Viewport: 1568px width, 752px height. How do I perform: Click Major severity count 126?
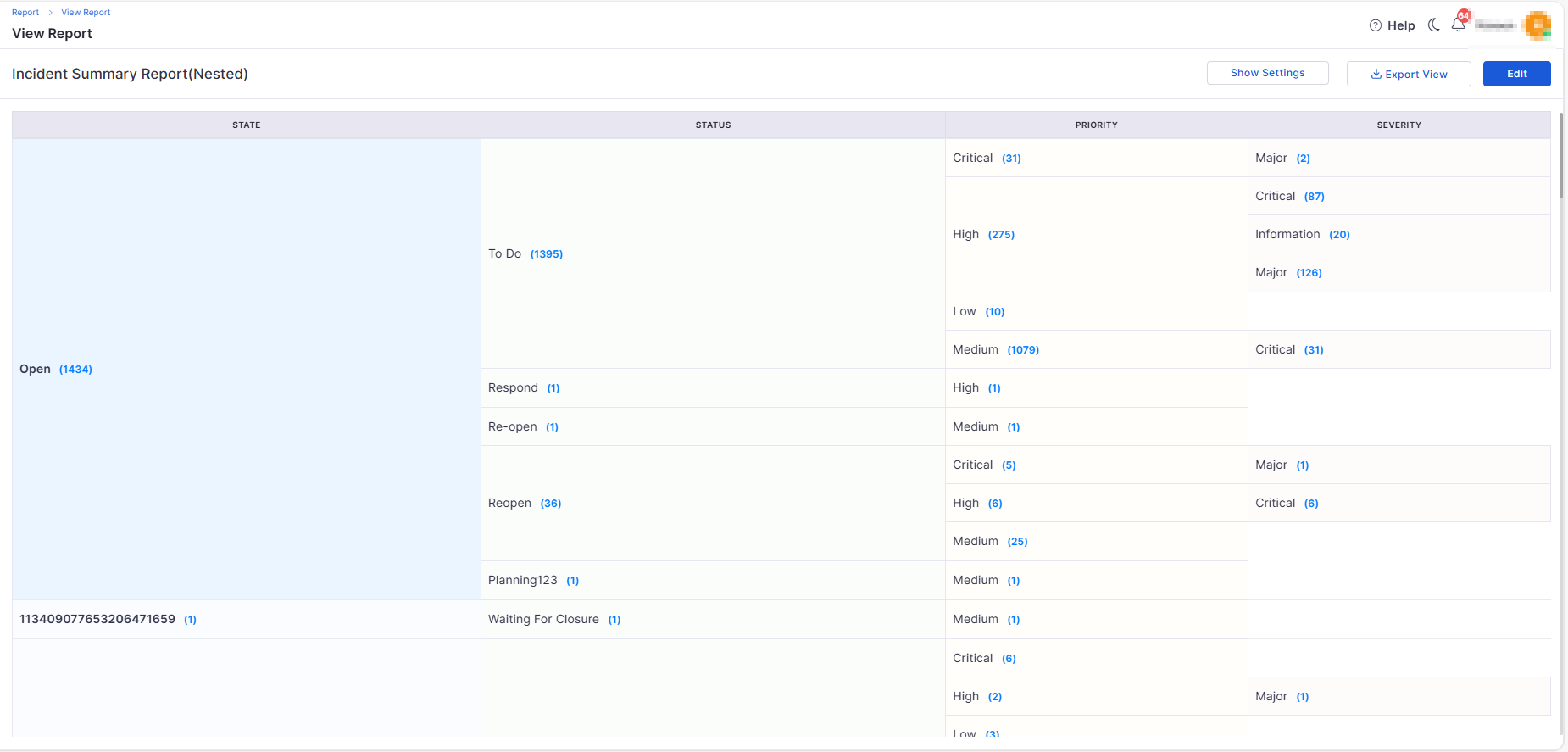pyautogui.click(x=1309, y=273)
